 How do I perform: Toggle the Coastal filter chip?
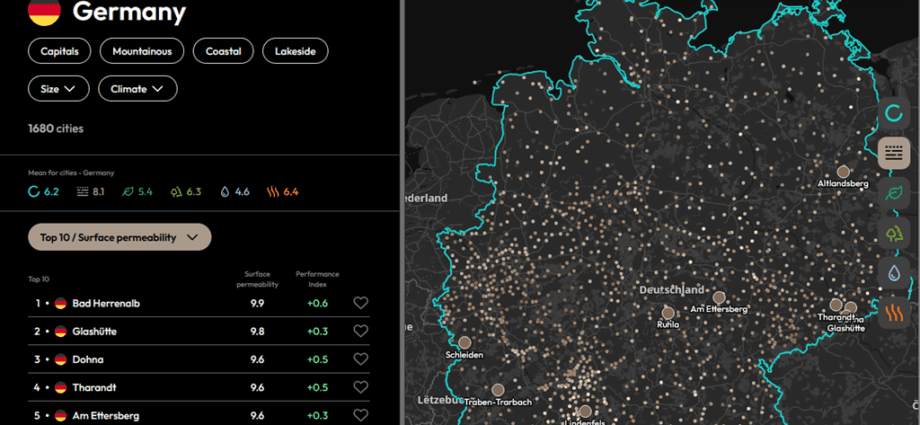pos(223,52)
